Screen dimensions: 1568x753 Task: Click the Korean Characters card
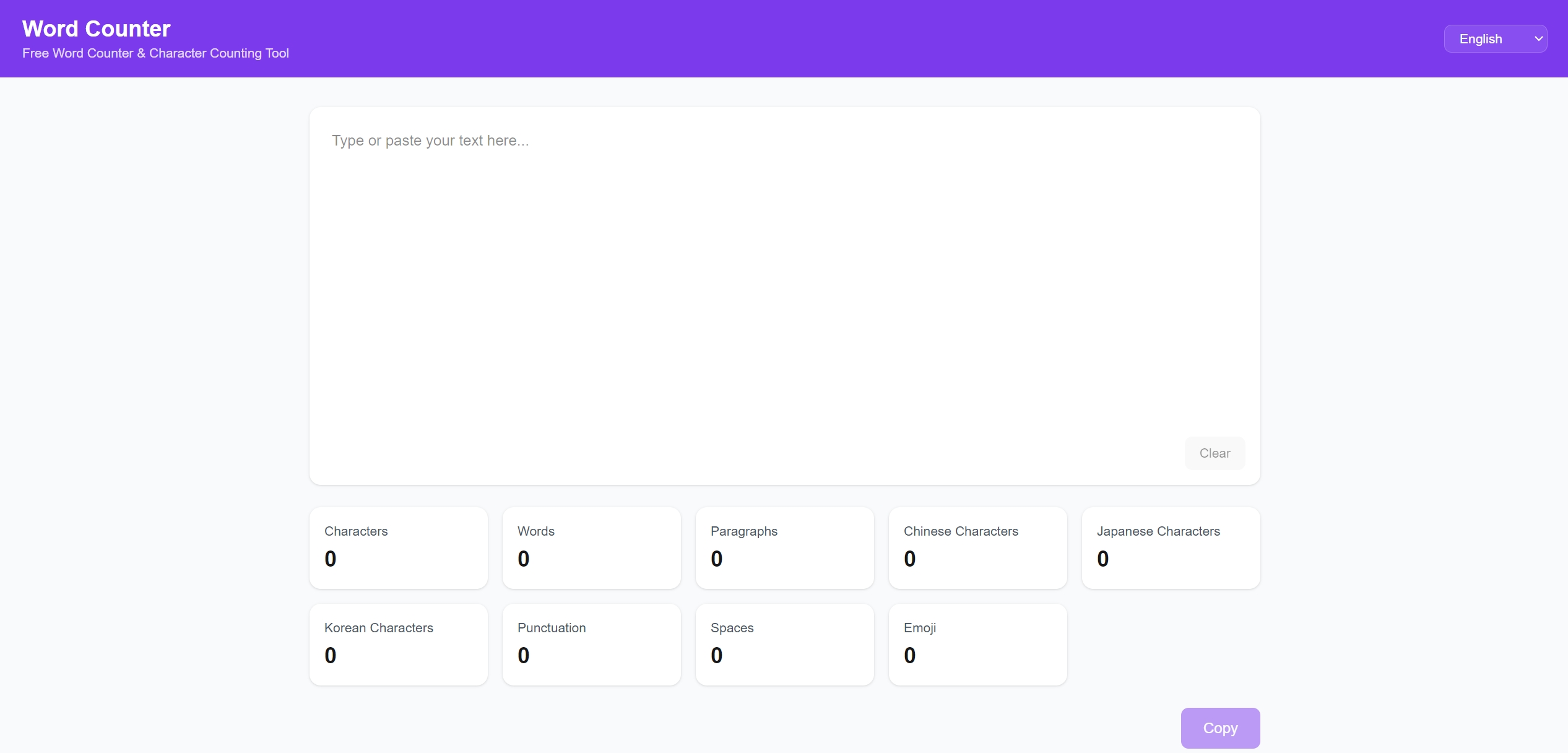click(x=398, y=644)
